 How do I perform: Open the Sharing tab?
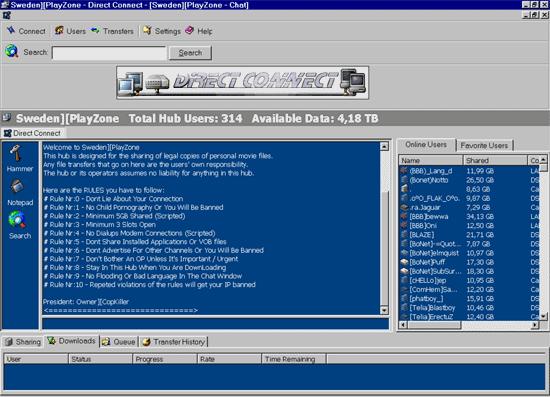23,342
